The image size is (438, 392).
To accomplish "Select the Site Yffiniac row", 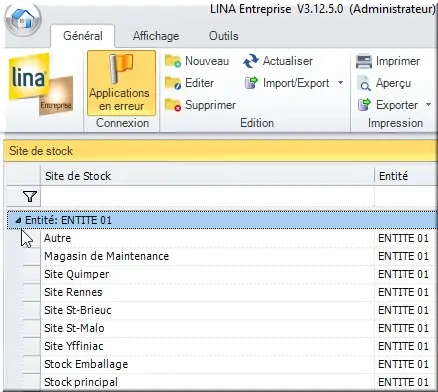I will (x=230, y=346).
